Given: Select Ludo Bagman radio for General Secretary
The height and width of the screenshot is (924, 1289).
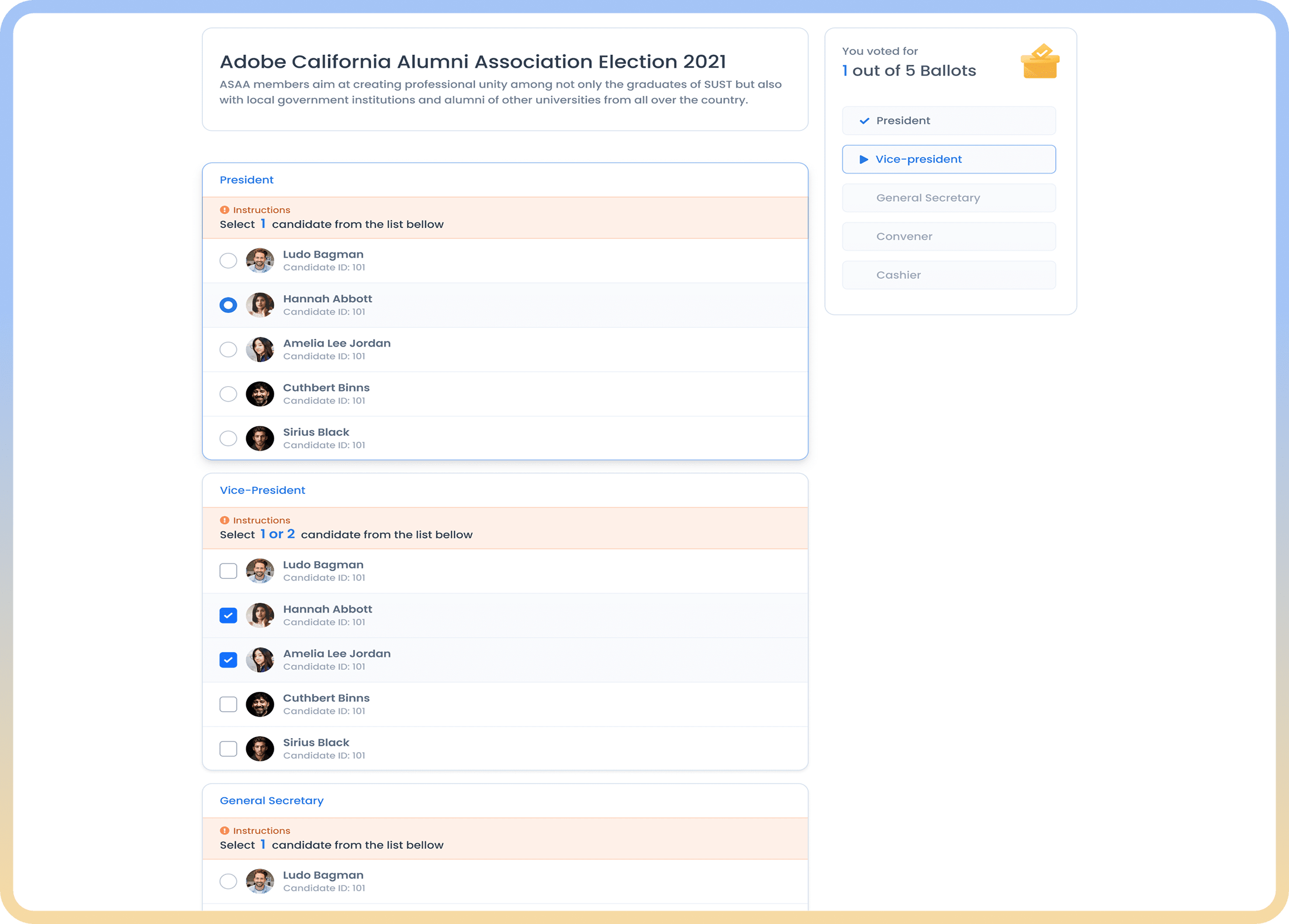Looking at the screenshot, I should 228,881.
